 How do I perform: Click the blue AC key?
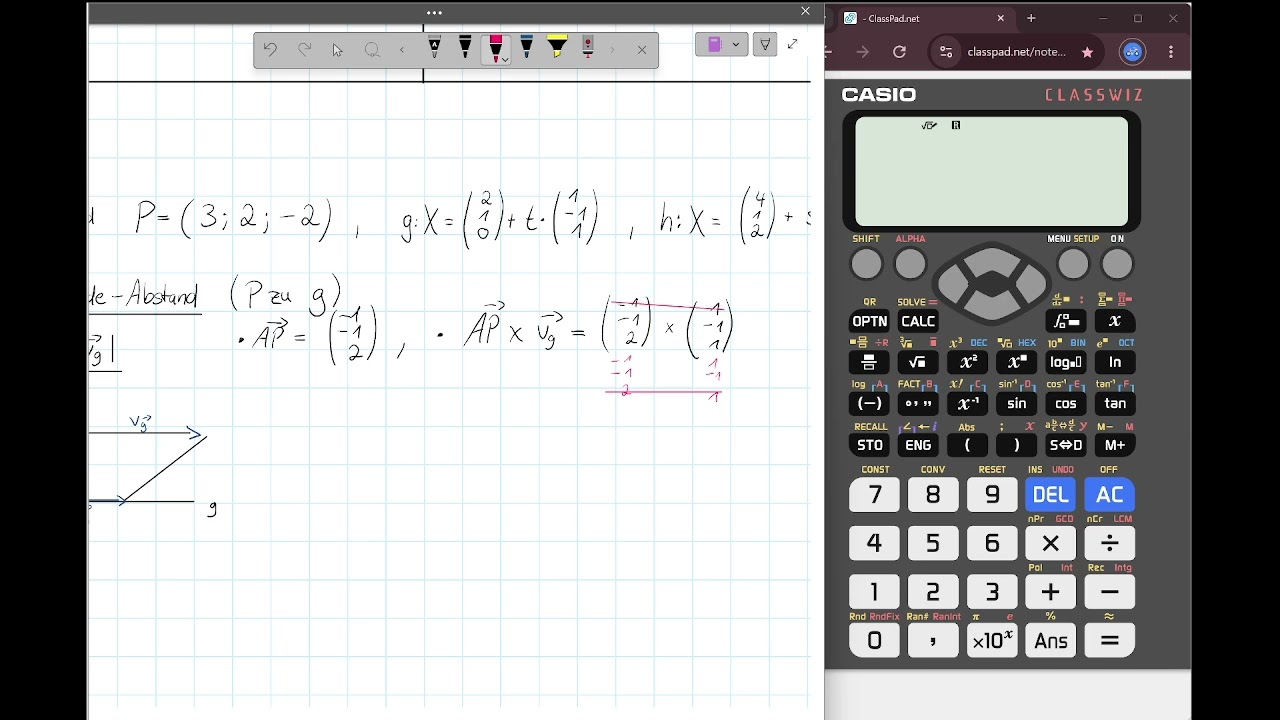1109,494
